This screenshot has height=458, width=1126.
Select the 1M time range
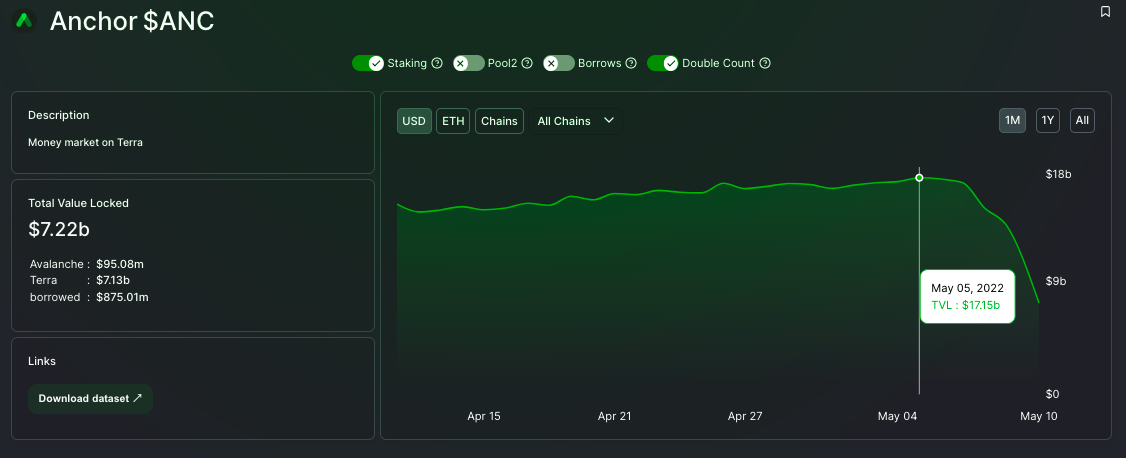click(x=1012, y=121)
